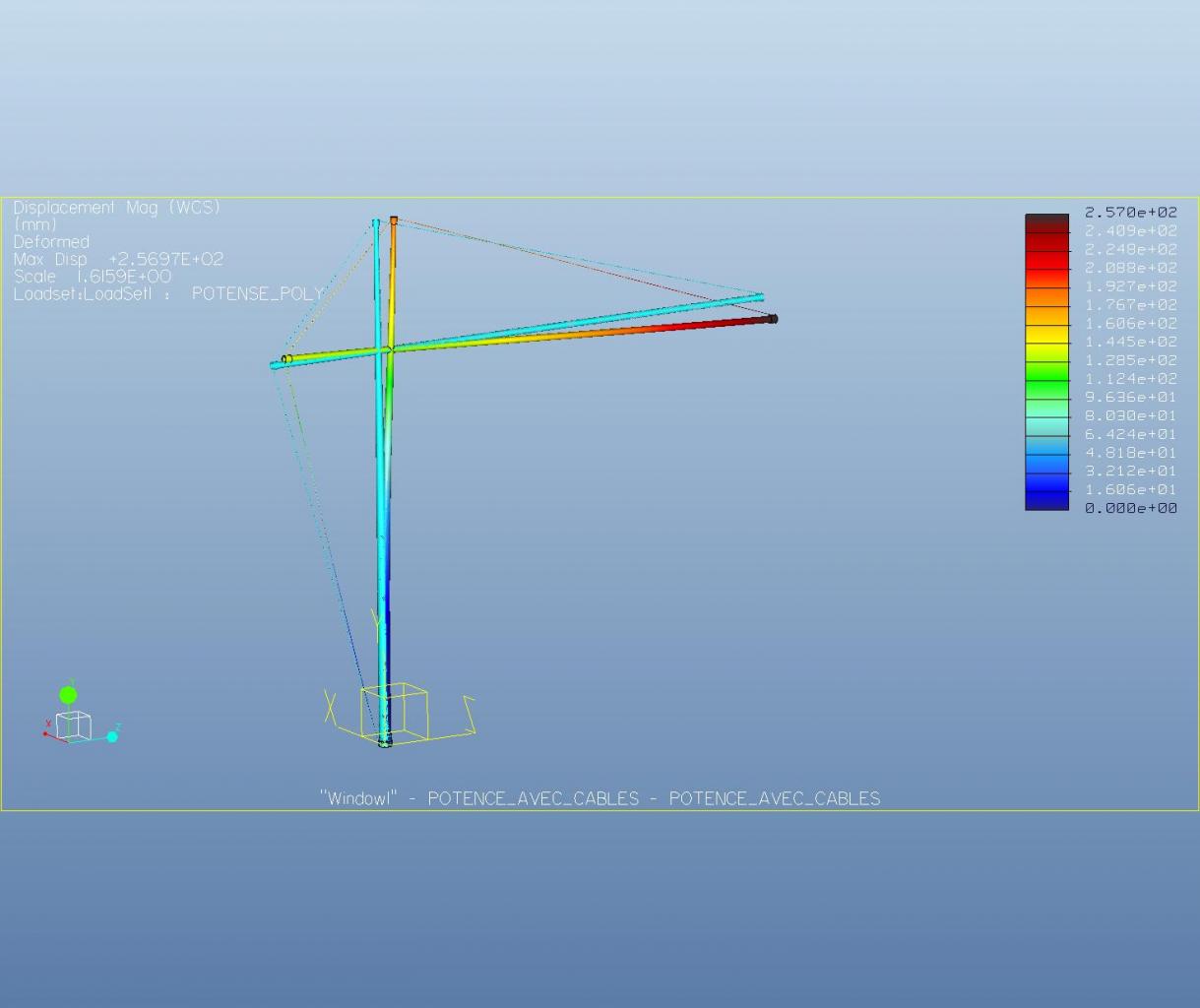
Task: Click the Window1 POTENCE_AVEC_CABLES title text
Action: pos(600,798)
